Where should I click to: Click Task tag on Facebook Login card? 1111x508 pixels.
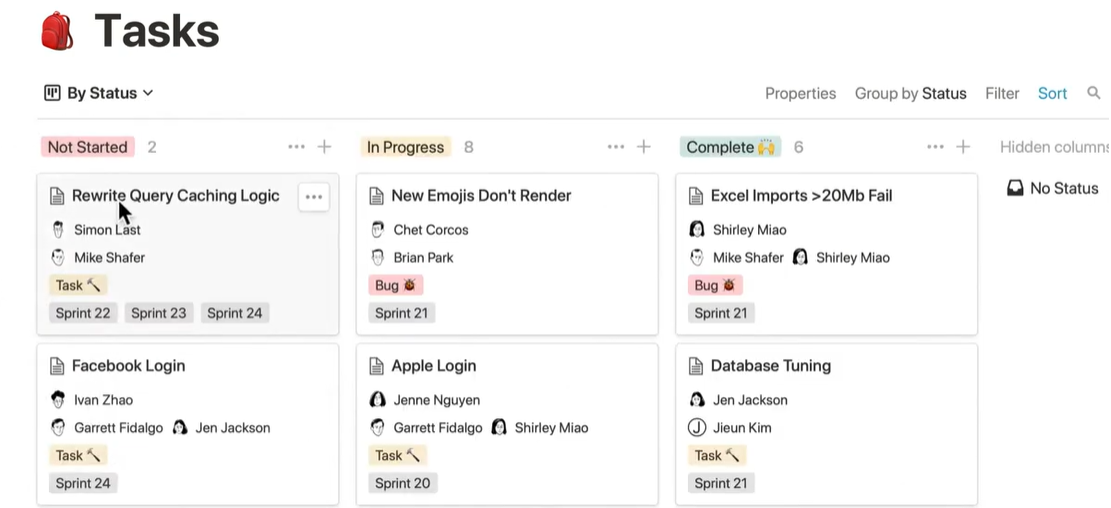78,455
